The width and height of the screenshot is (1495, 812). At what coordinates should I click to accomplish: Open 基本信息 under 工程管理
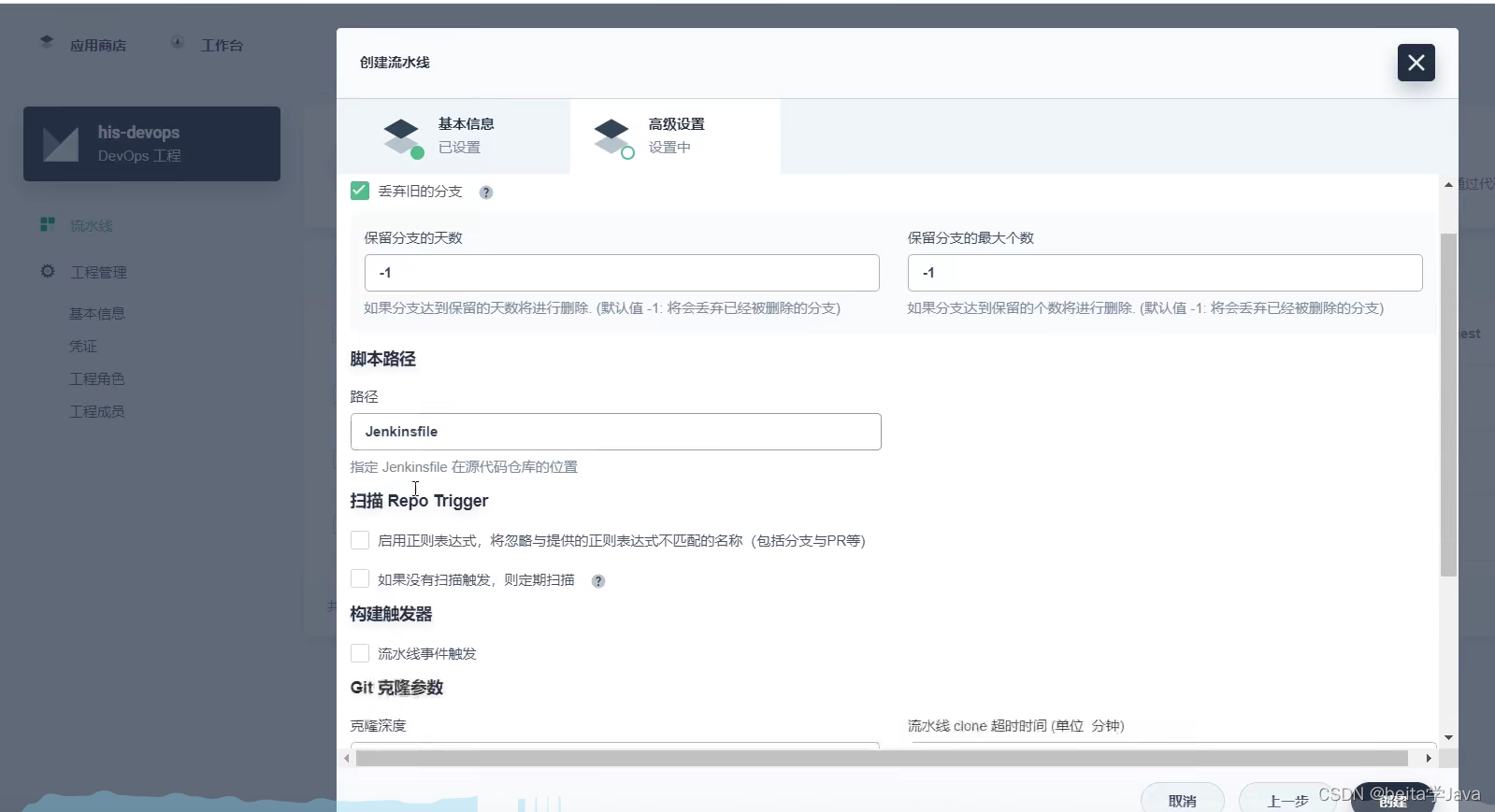click(97, 314)
